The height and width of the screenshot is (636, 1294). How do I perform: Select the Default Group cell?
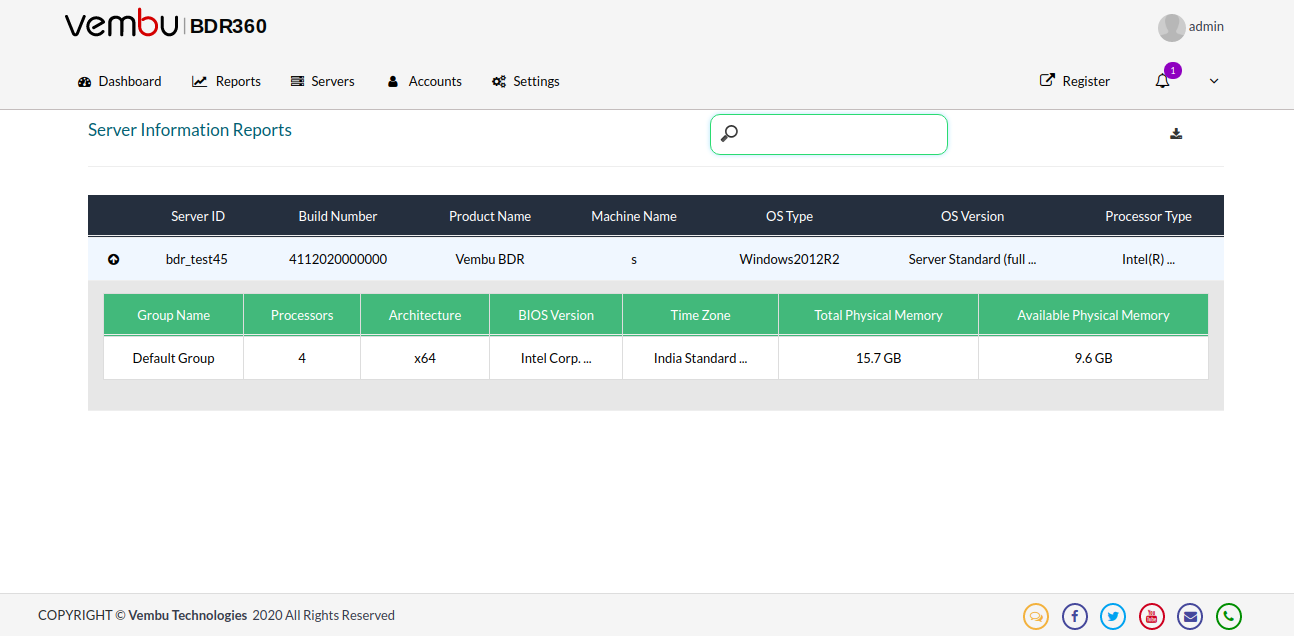(x=174, y=358)
